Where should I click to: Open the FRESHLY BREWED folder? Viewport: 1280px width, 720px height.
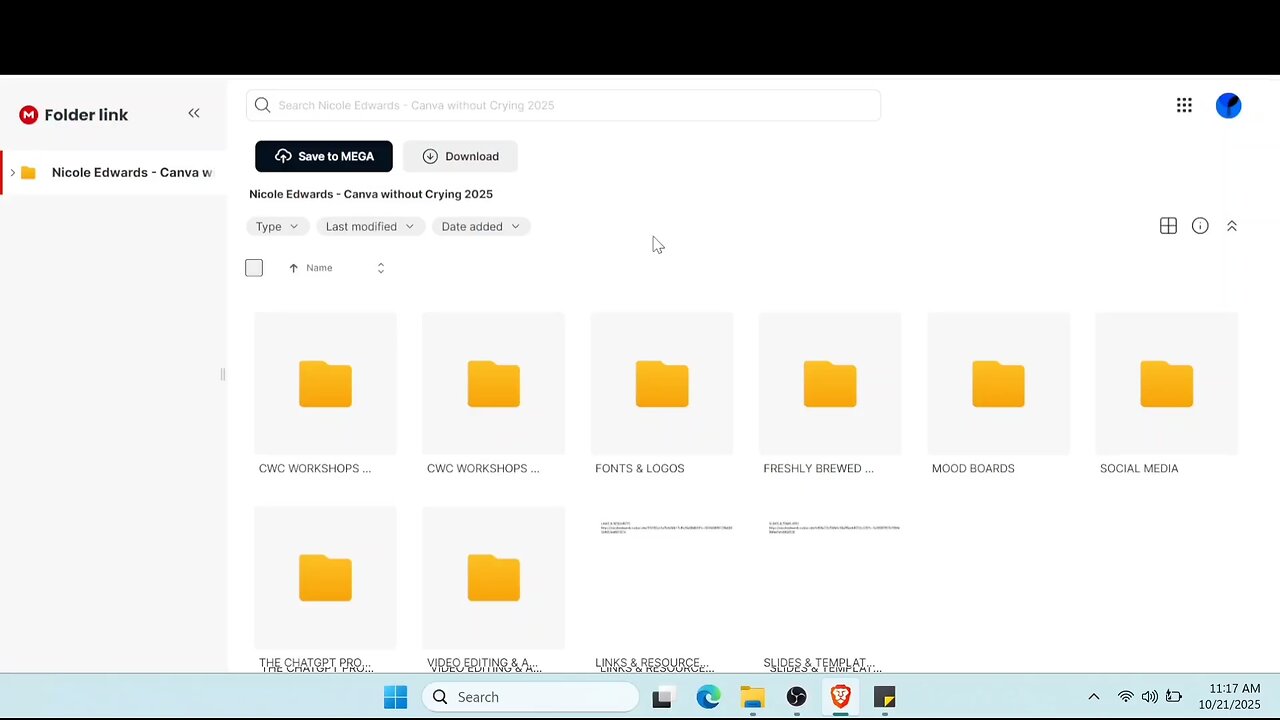pyautogui.click(x=830, y=384)
